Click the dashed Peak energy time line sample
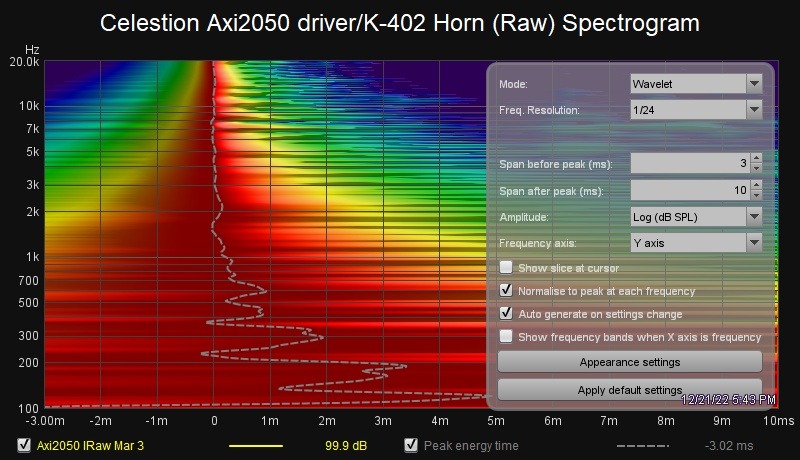Viewport: 800px width, 460px height. [x=642, y=446]
